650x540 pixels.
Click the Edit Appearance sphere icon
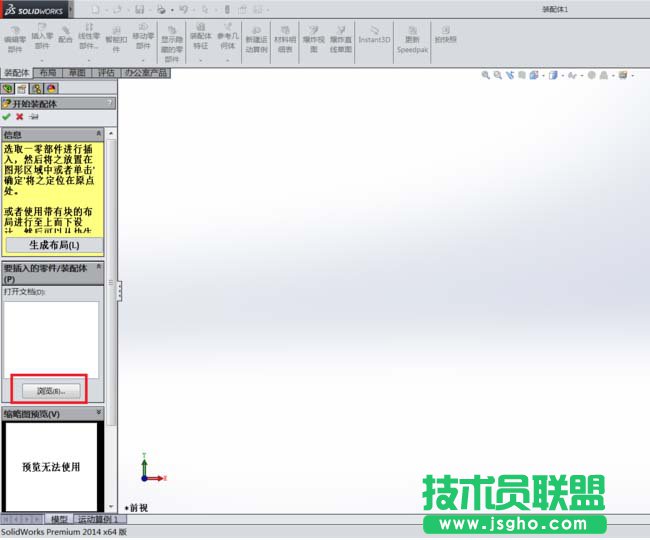coord(592,75)
